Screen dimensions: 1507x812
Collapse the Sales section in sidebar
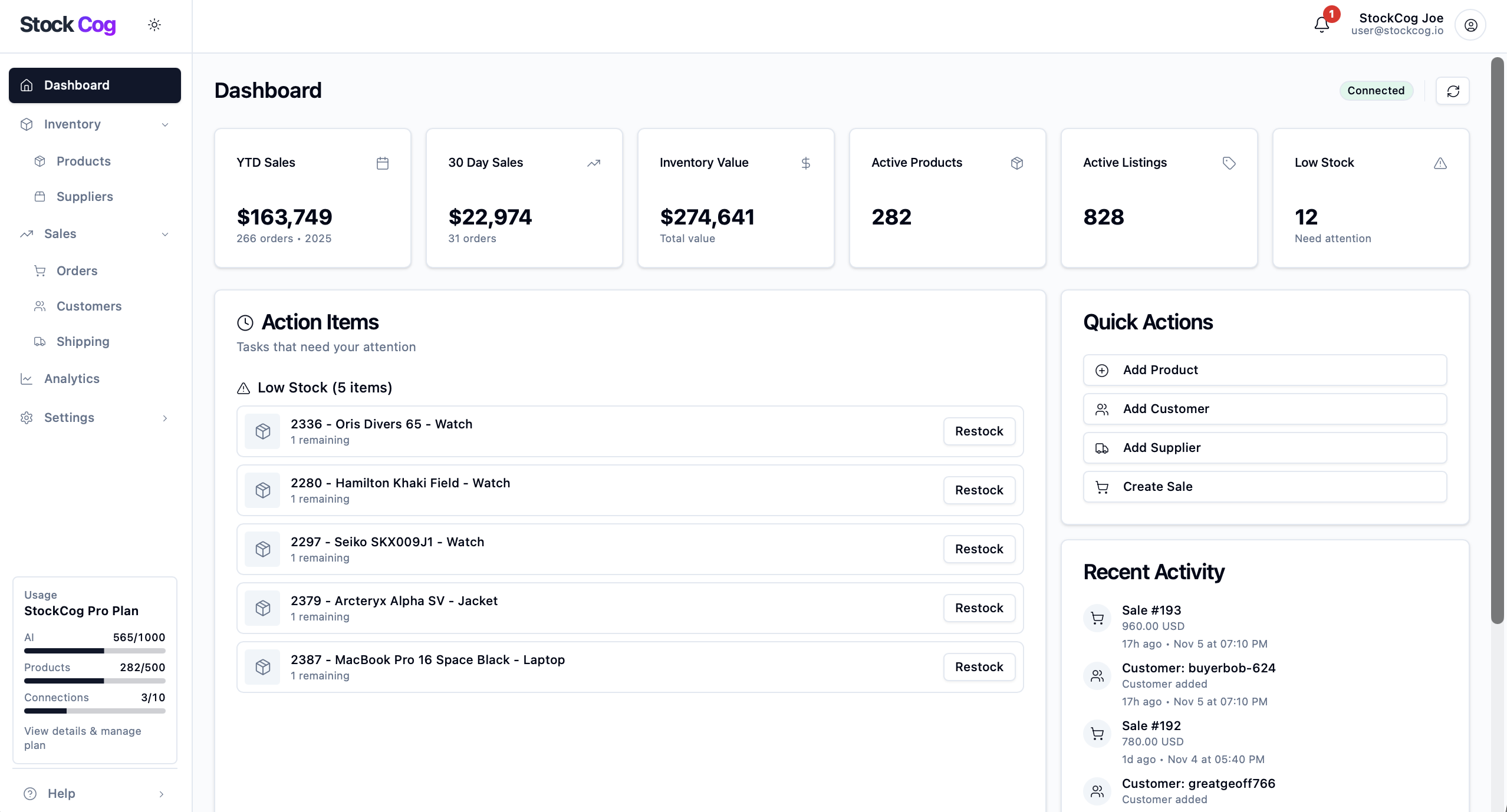tap(164, 234)
